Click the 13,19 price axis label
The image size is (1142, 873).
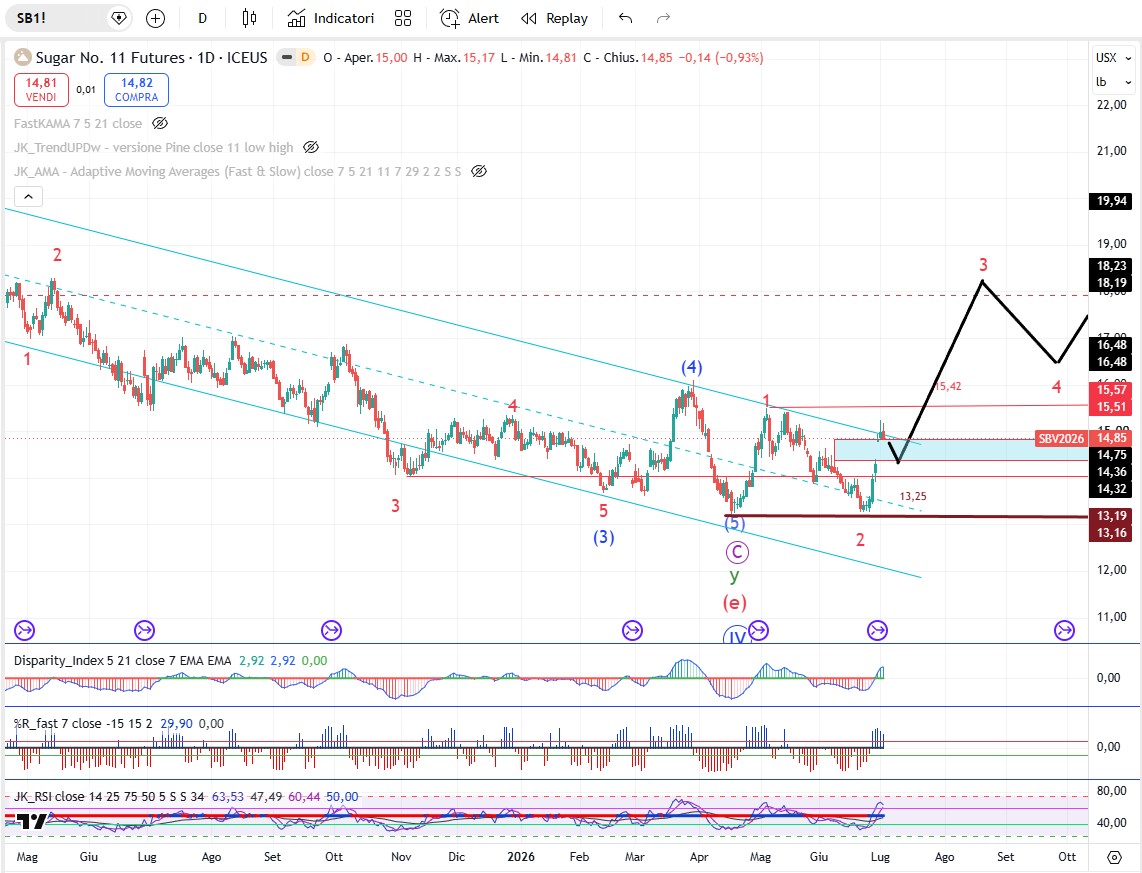(x=1111, y=515)
